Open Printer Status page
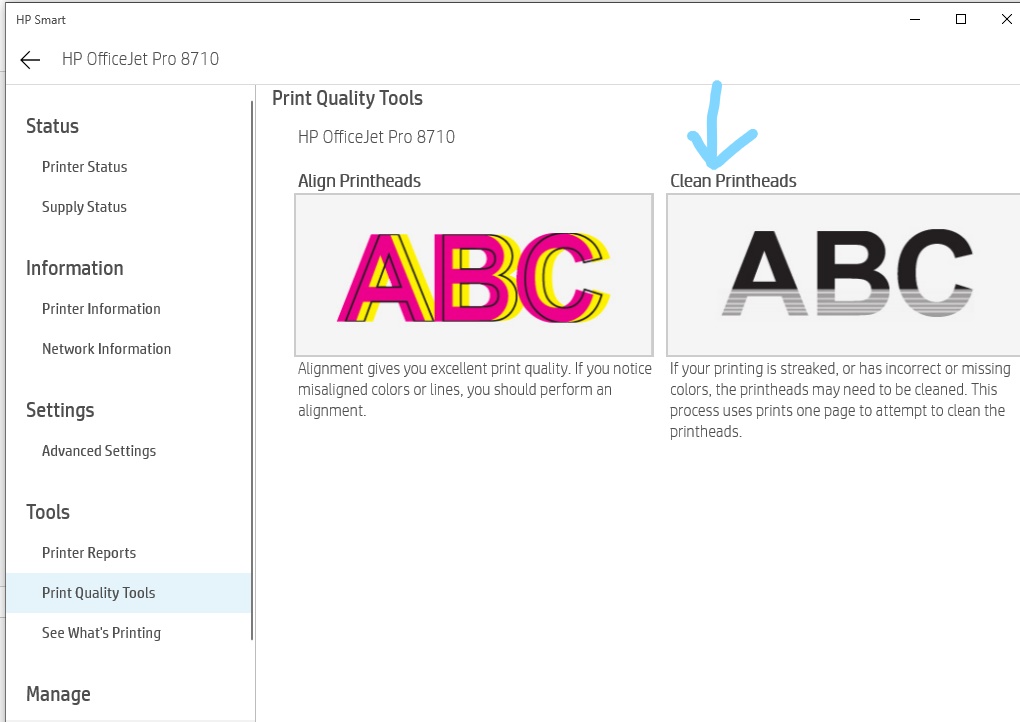The image size is (1020, 722). [85, 167]
